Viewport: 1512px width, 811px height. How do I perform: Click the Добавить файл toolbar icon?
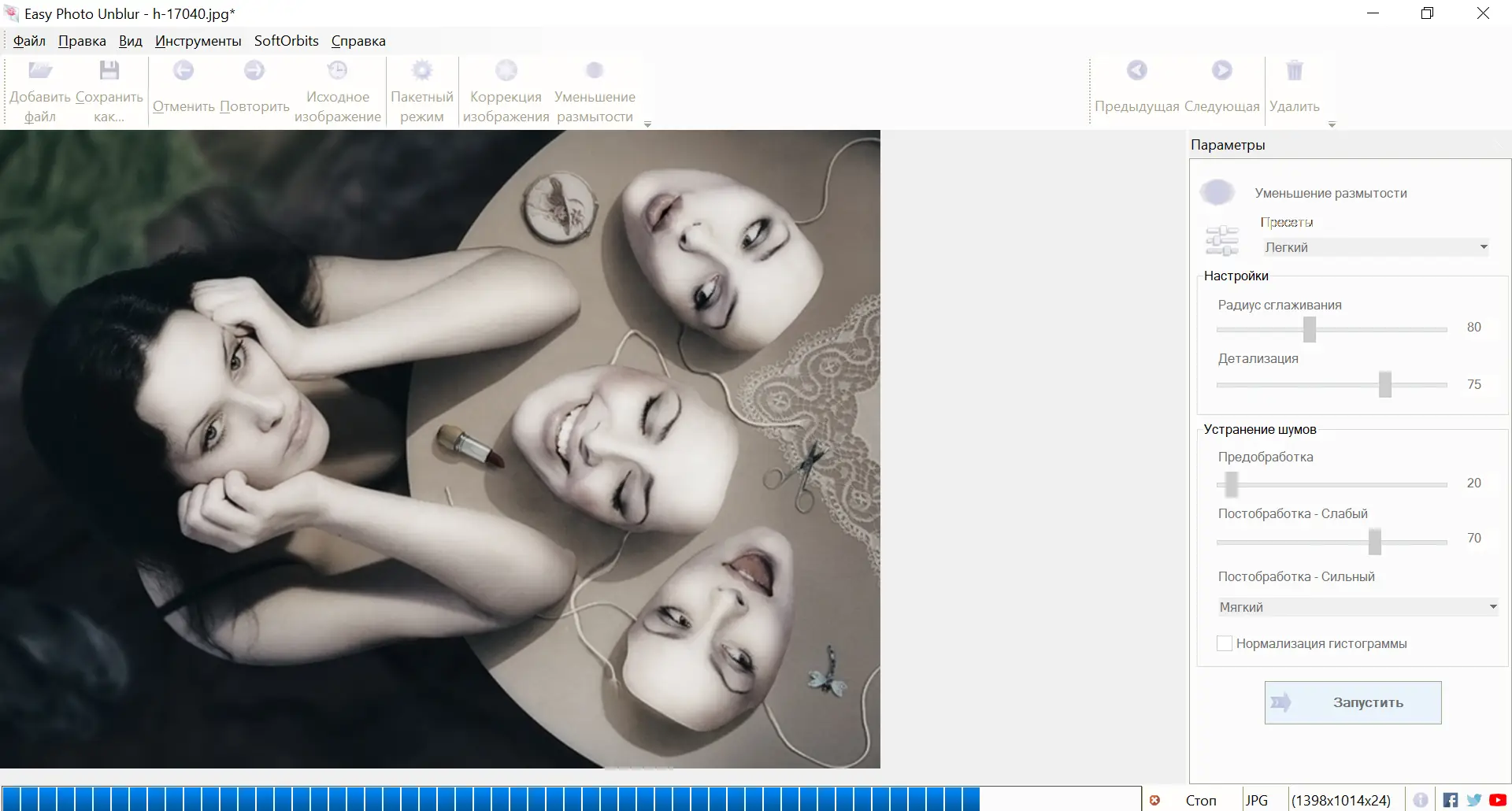[x=40, y=72]
